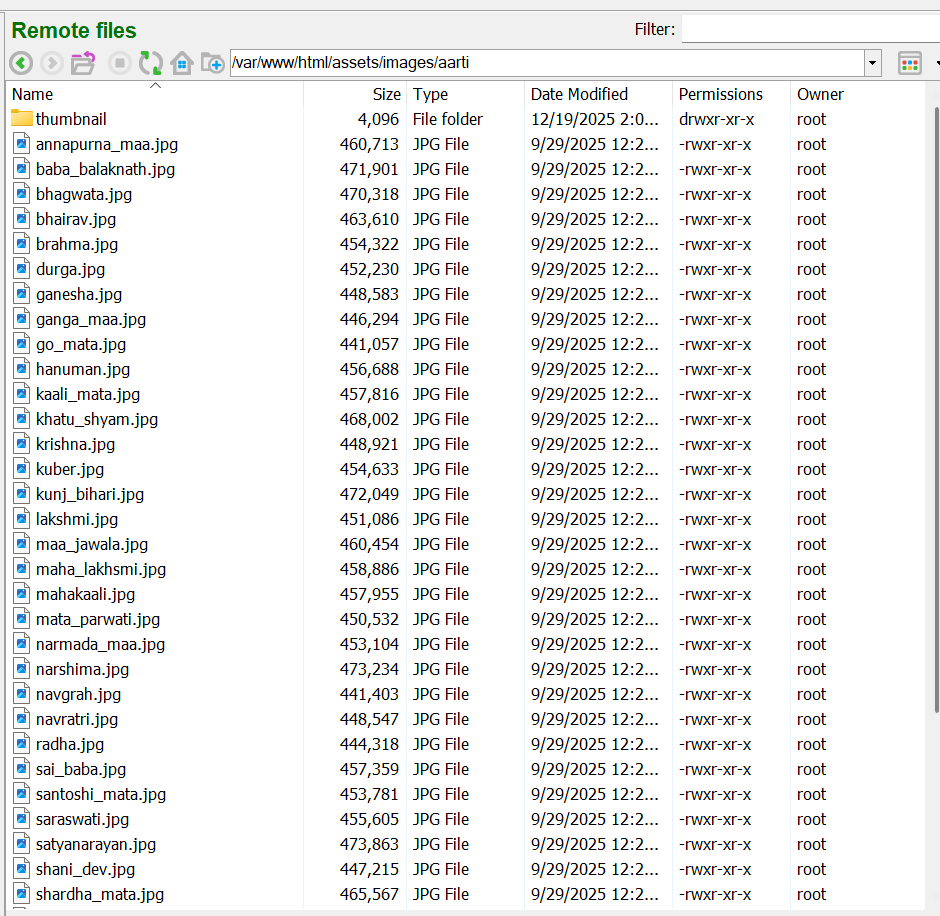This screenshot has width=940, height=916.
Task: Click the file icon beside bhairav.jpg
Action: [22, 219]
